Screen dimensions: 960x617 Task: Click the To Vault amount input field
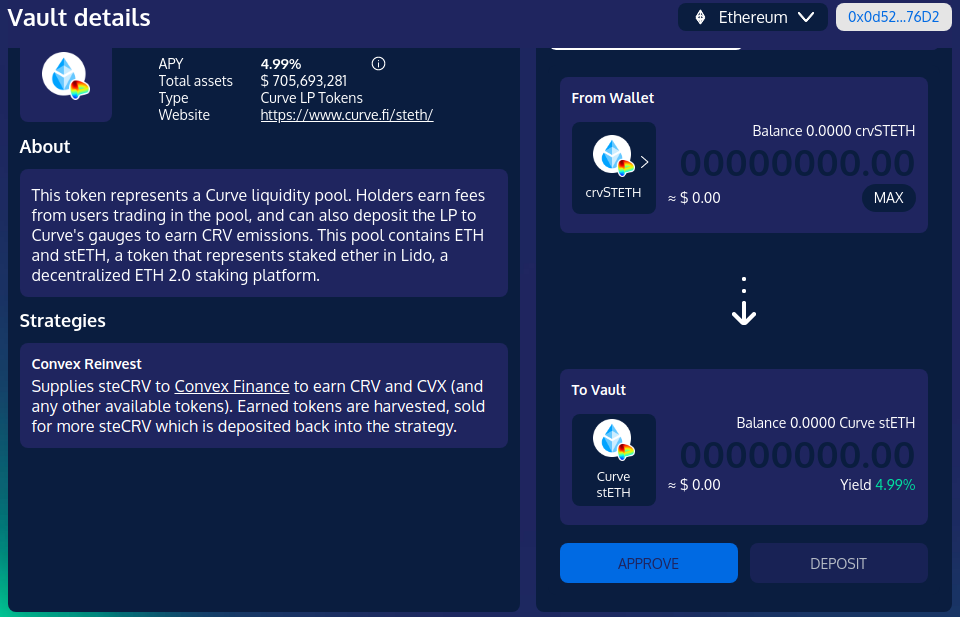point(797,455)
